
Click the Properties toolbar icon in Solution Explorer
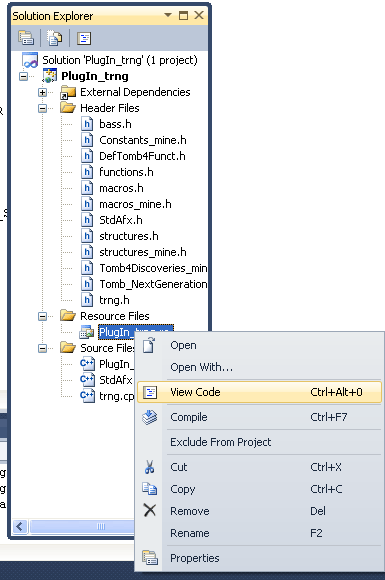tap(26, 38)
